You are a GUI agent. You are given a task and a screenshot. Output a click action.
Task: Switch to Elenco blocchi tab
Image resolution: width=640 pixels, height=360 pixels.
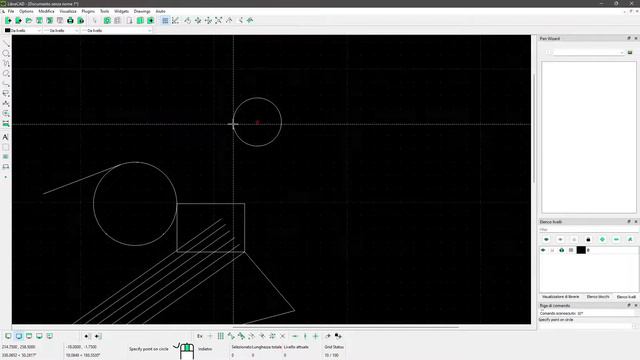point(598,297)
